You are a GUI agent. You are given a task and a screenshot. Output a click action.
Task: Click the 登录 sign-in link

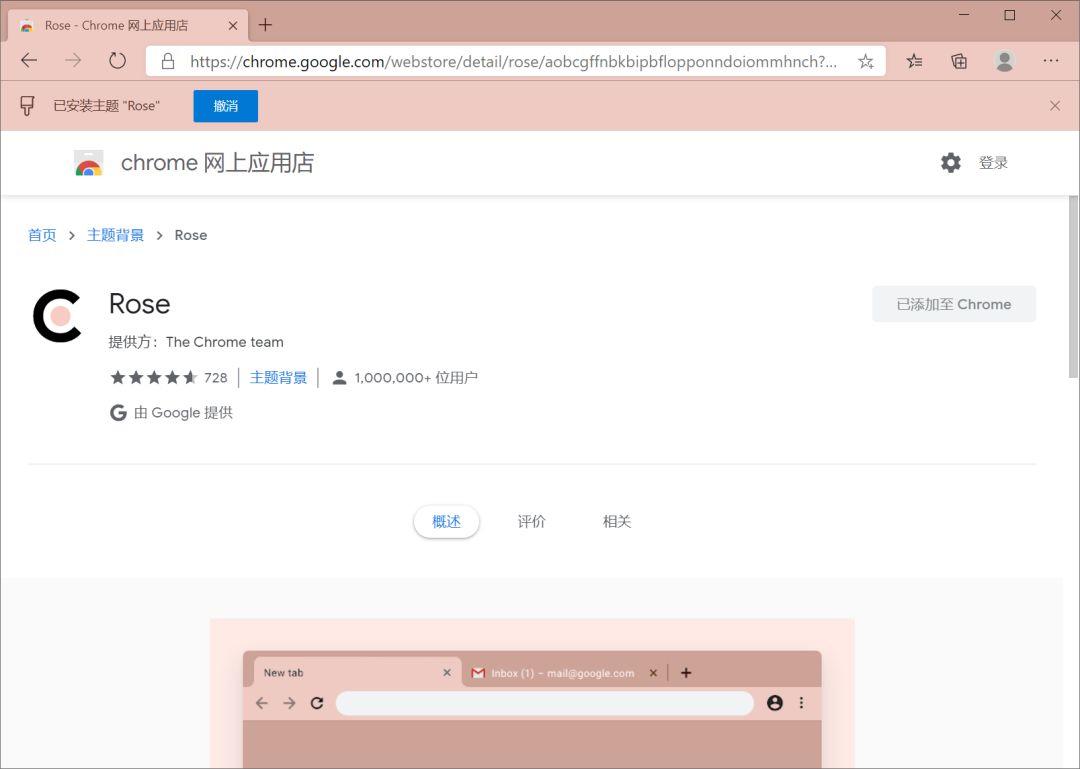993,163
